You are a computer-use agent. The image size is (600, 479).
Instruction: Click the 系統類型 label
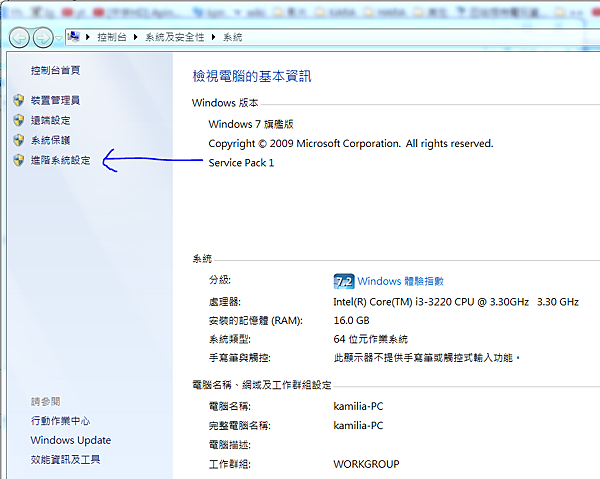click(230, 339)
